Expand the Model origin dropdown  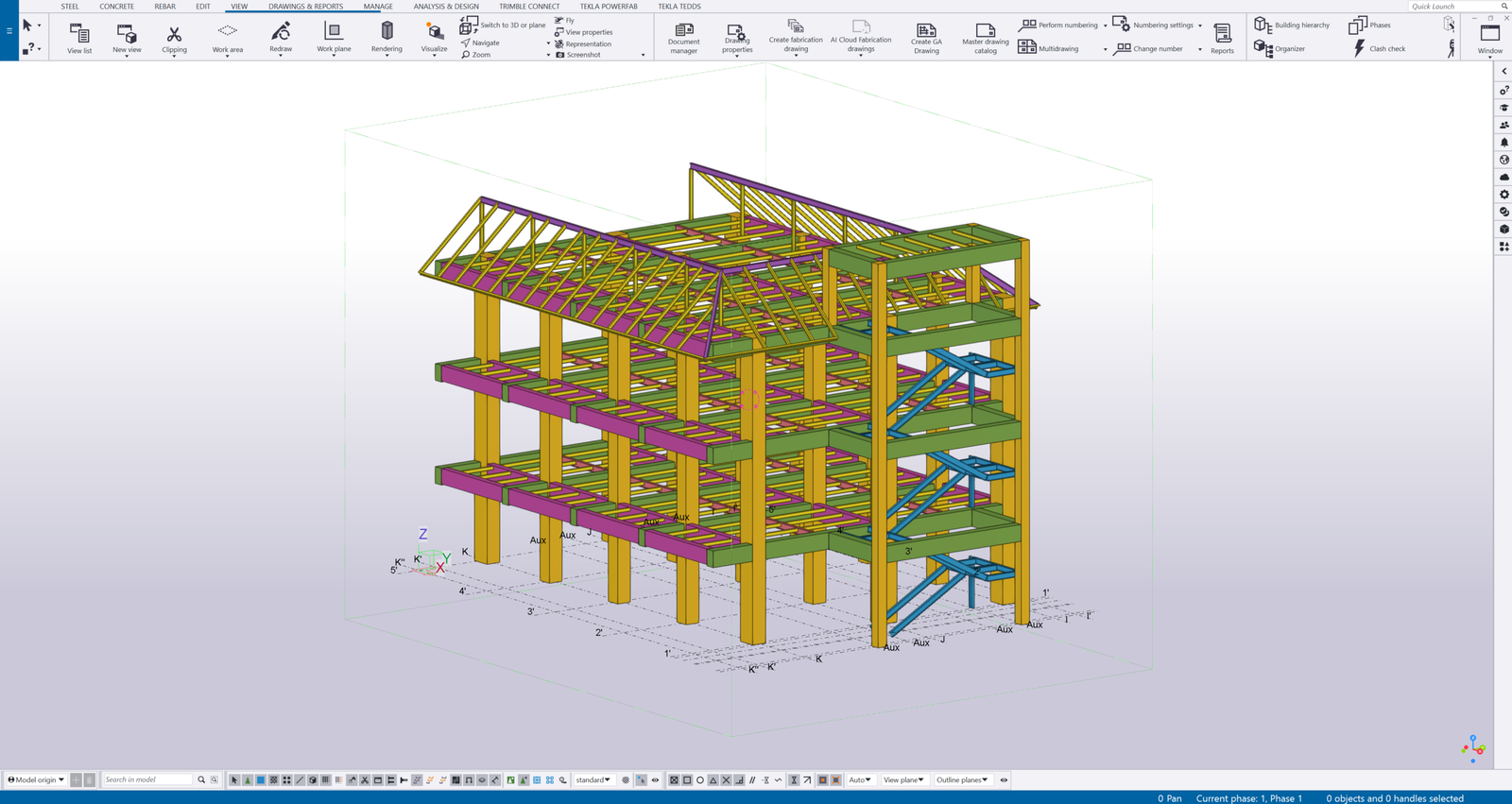tap(37, 780)
